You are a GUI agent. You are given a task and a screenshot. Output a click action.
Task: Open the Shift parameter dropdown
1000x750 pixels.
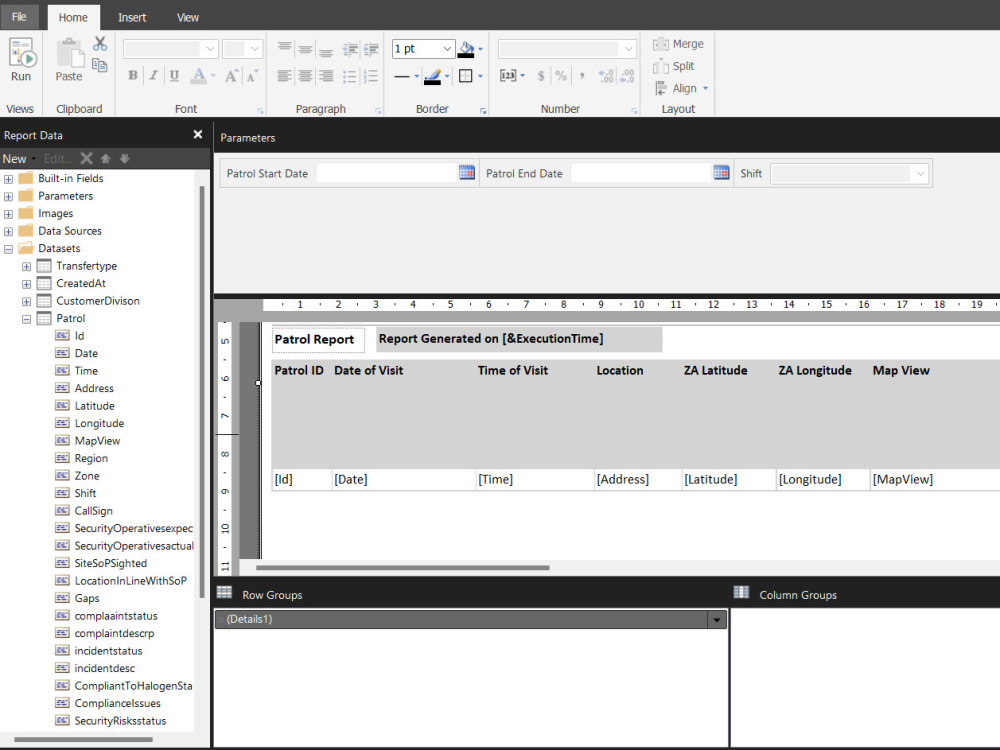tap(919, 173)
